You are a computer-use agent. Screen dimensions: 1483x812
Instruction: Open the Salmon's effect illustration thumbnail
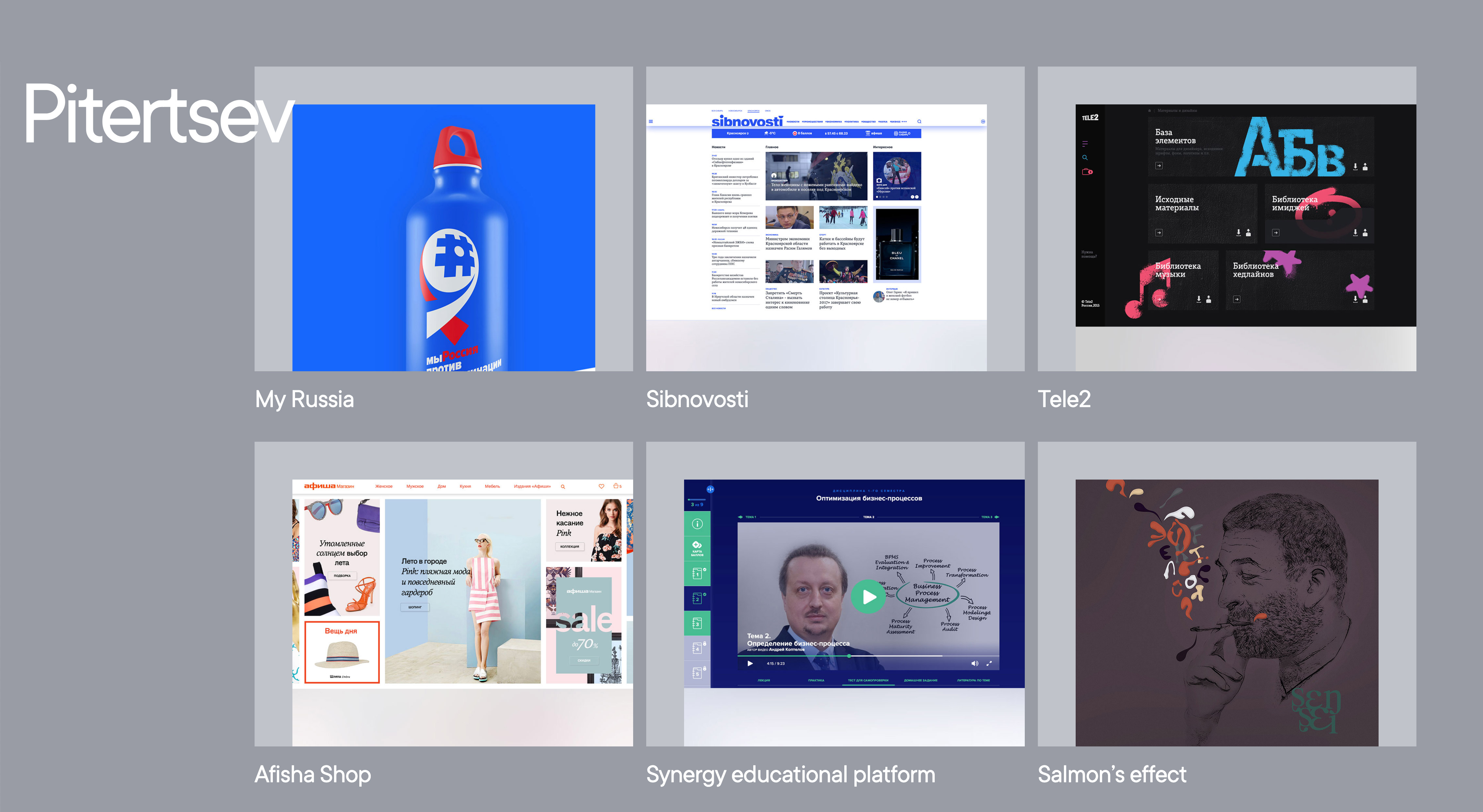coord(1227,613)
